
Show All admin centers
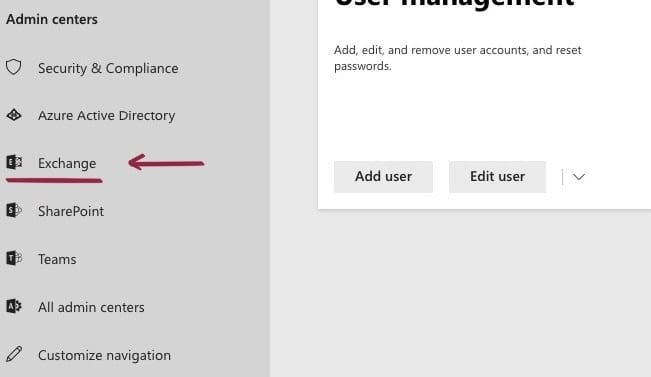click(x=91, y=307)
